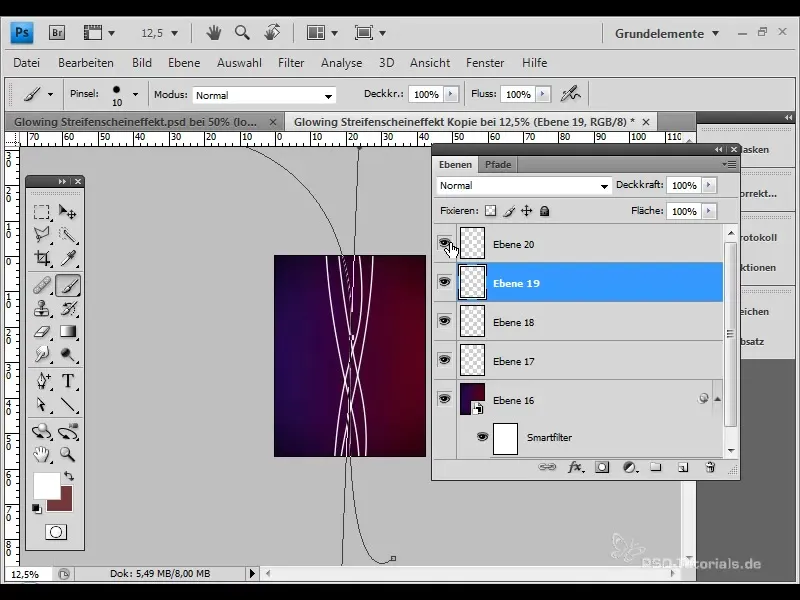Hide layer Ebene 20
This screenshot has width=800, height=600.
click(x=445, y=243)
